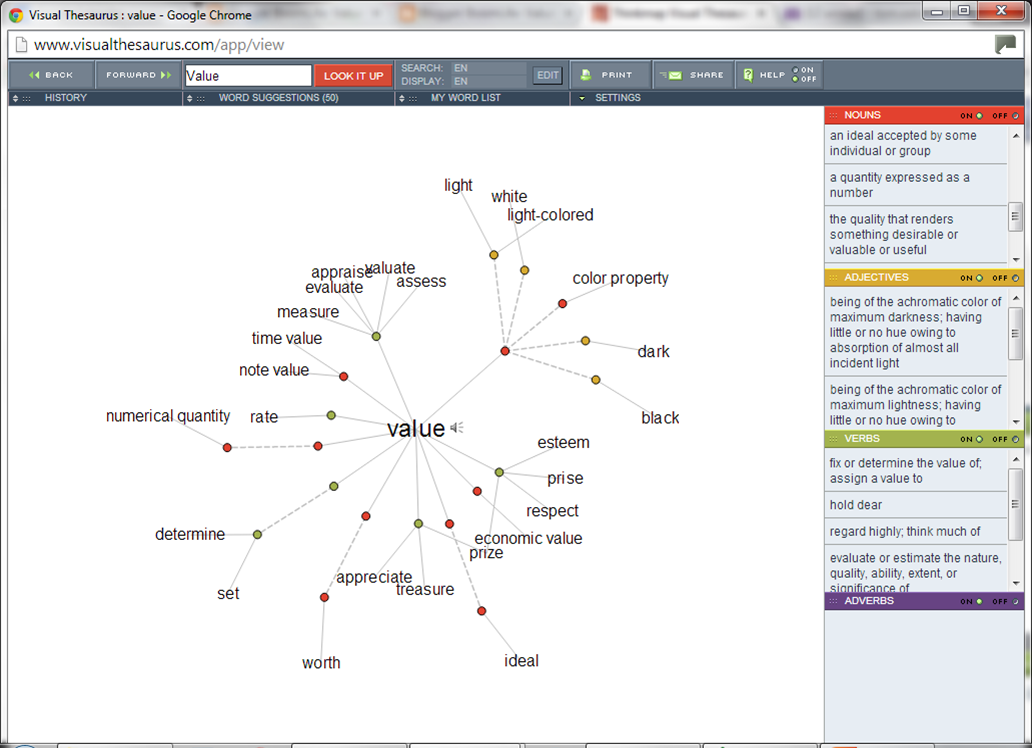Click the orange node beside dark

585,341
